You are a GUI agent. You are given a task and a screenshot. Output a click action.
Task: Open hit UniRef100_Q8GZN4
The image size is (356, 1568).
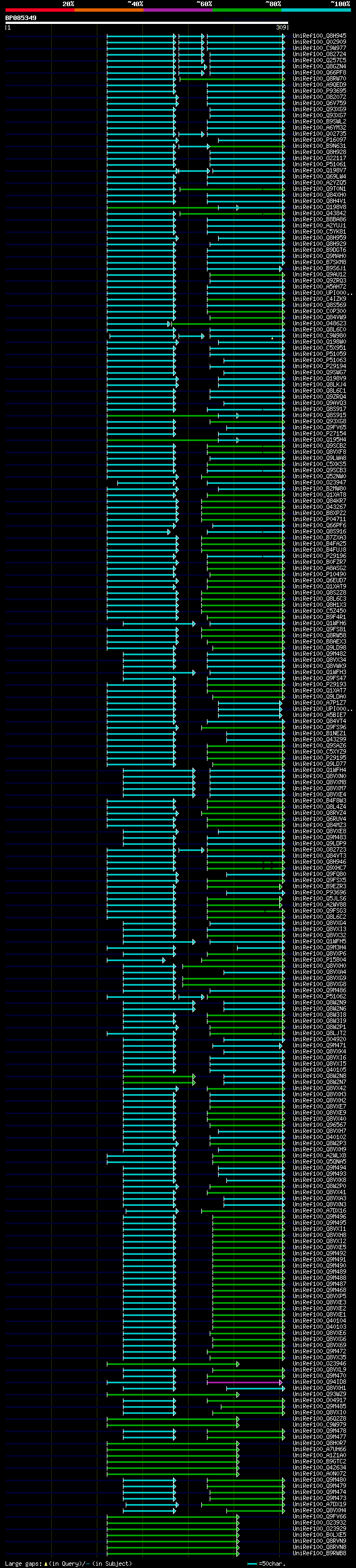pos(319,66)
